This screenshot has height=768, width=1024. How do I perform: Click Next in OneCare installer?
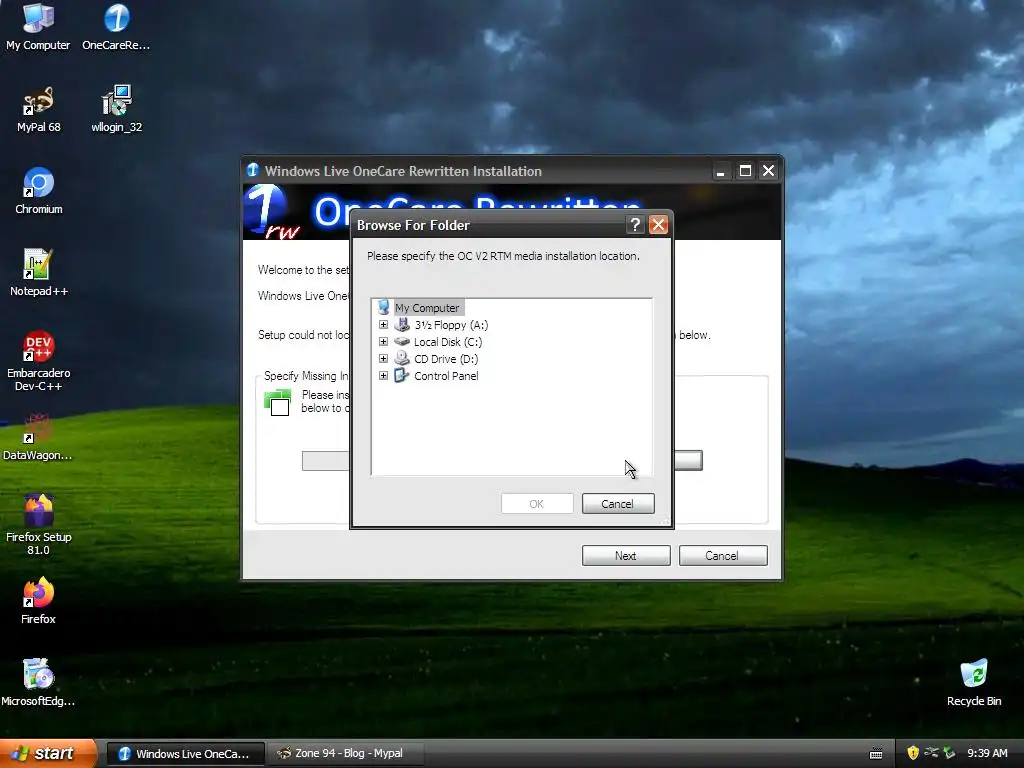point(626,556)
